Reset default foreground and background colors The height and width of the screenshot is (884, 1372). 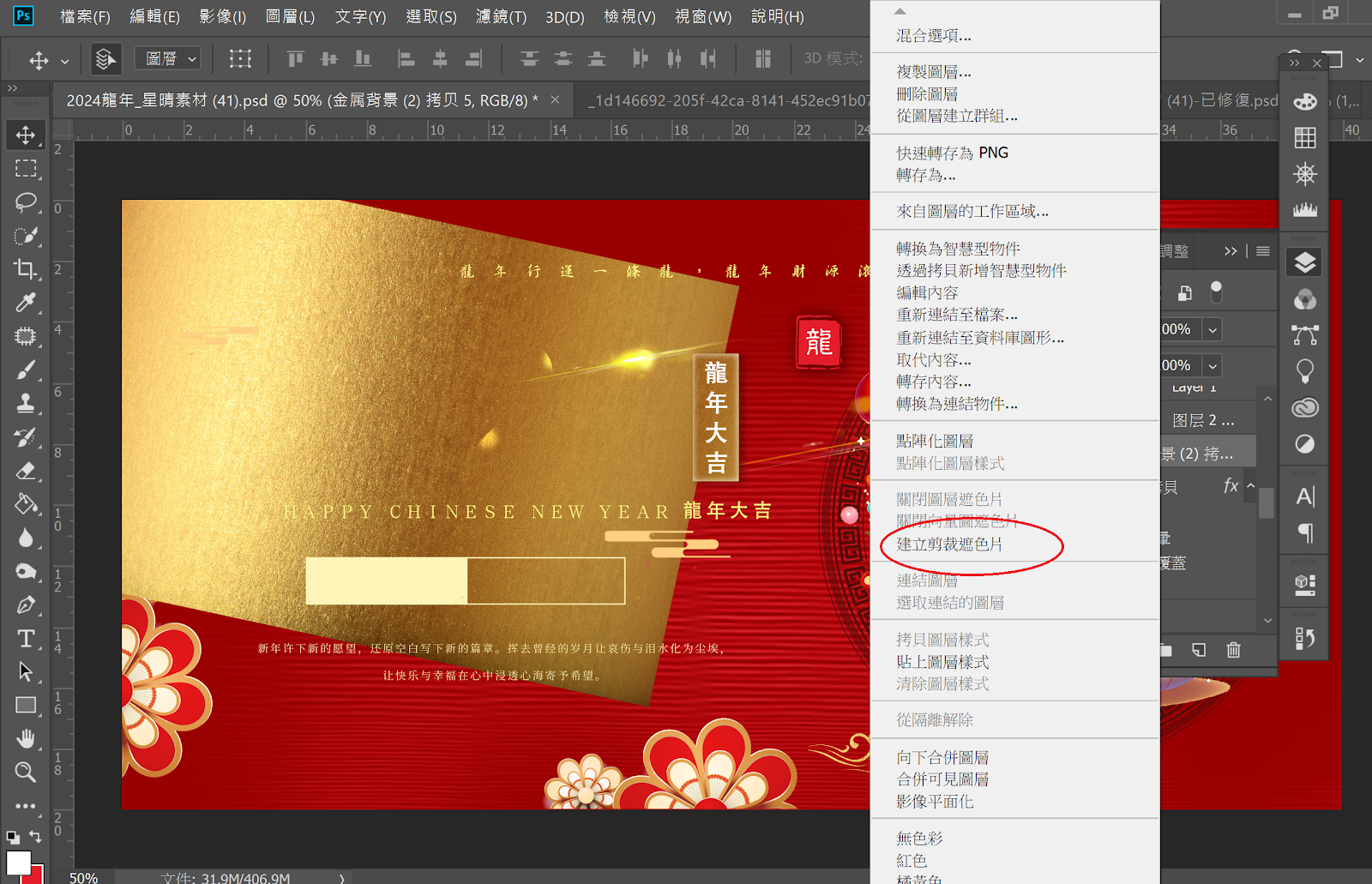click(13, 837)
